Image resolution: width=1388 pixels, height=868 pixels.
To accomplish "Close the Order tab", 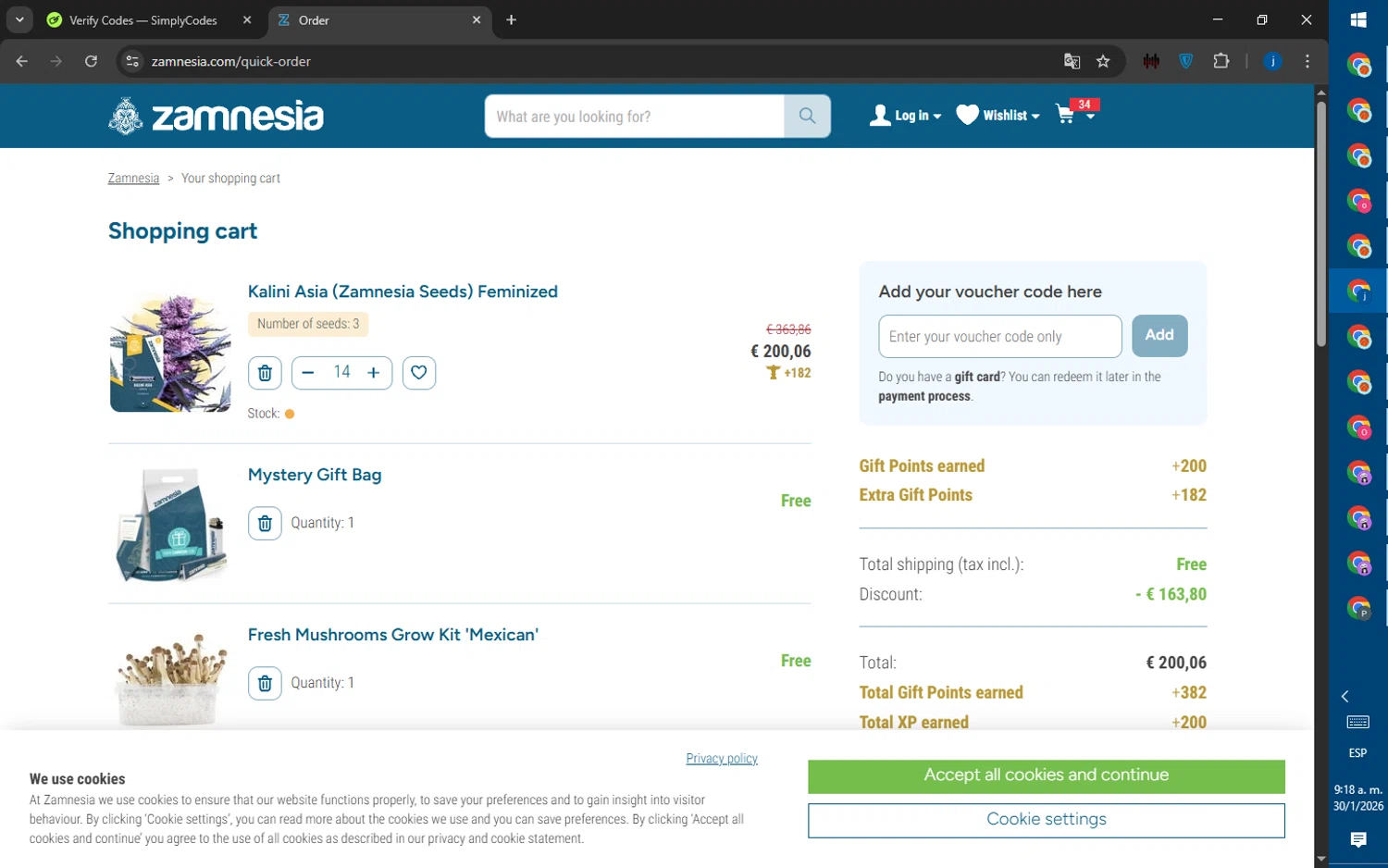I will (477, 20).
